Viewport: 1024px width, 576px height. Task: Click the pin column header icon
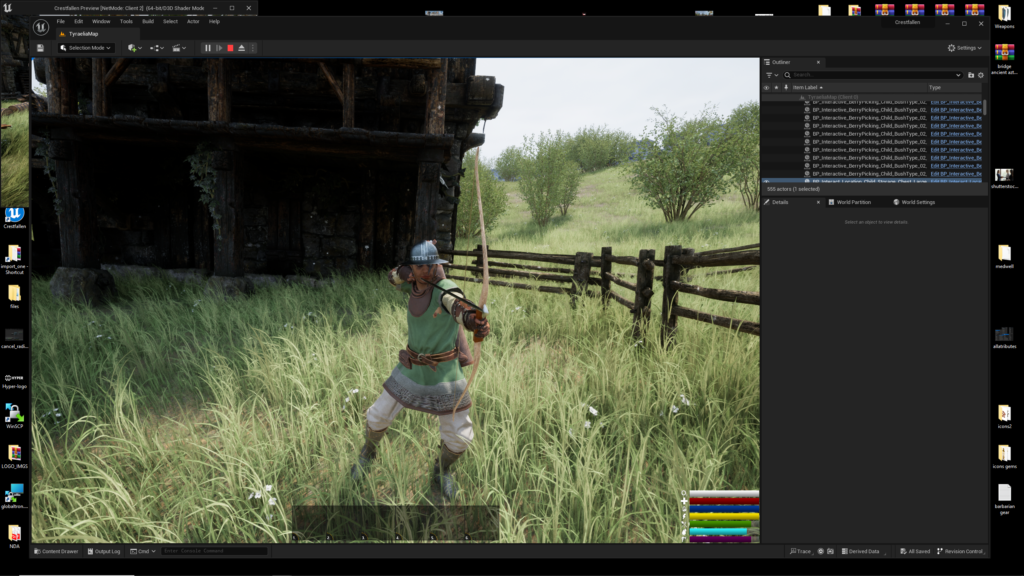point(786,88)
